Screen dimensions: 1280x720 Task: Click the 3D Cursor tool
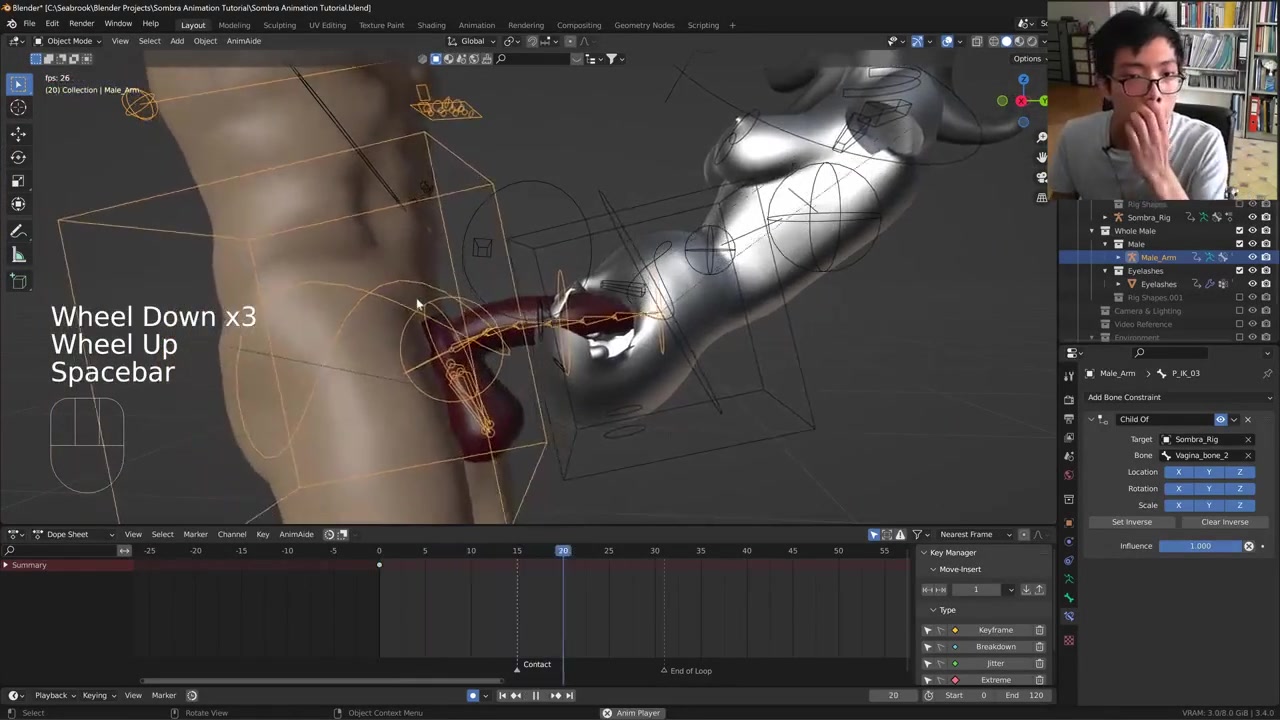[18, 108]
